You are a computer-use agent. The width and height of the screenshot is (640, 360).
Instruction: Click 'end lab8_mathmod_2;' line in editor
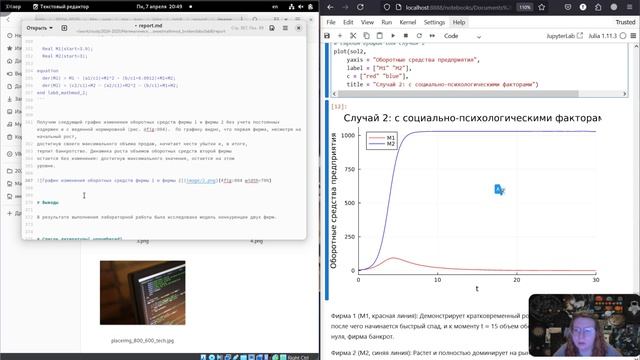[x=62, y=93]
